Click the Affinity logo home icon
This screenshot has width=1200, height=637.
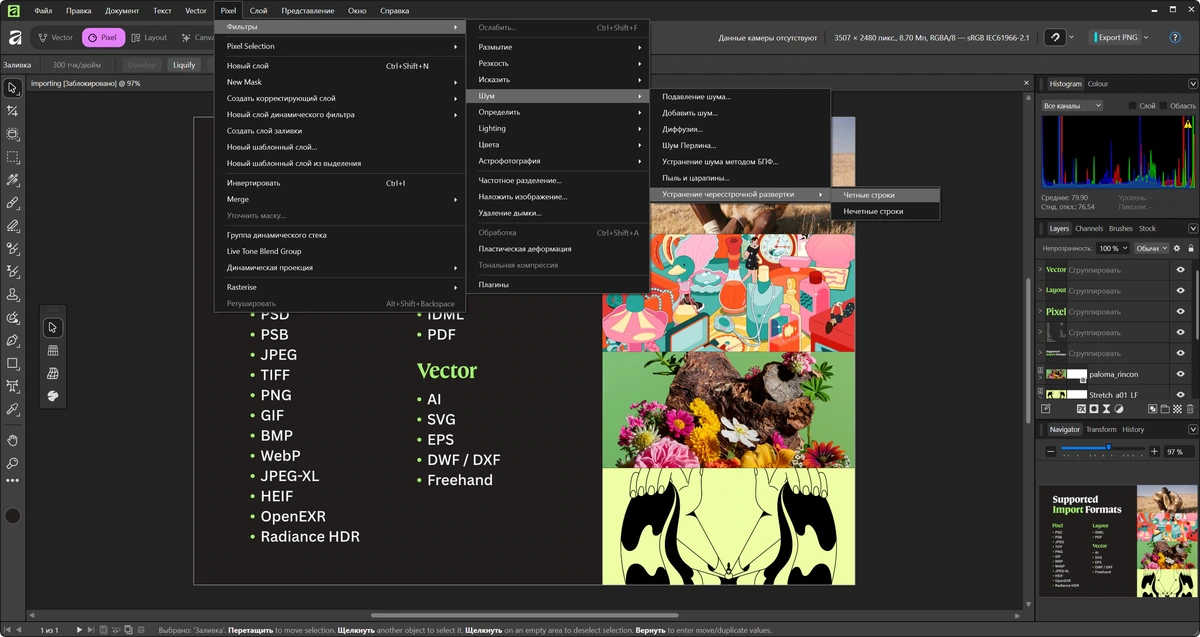pos(15,38)
